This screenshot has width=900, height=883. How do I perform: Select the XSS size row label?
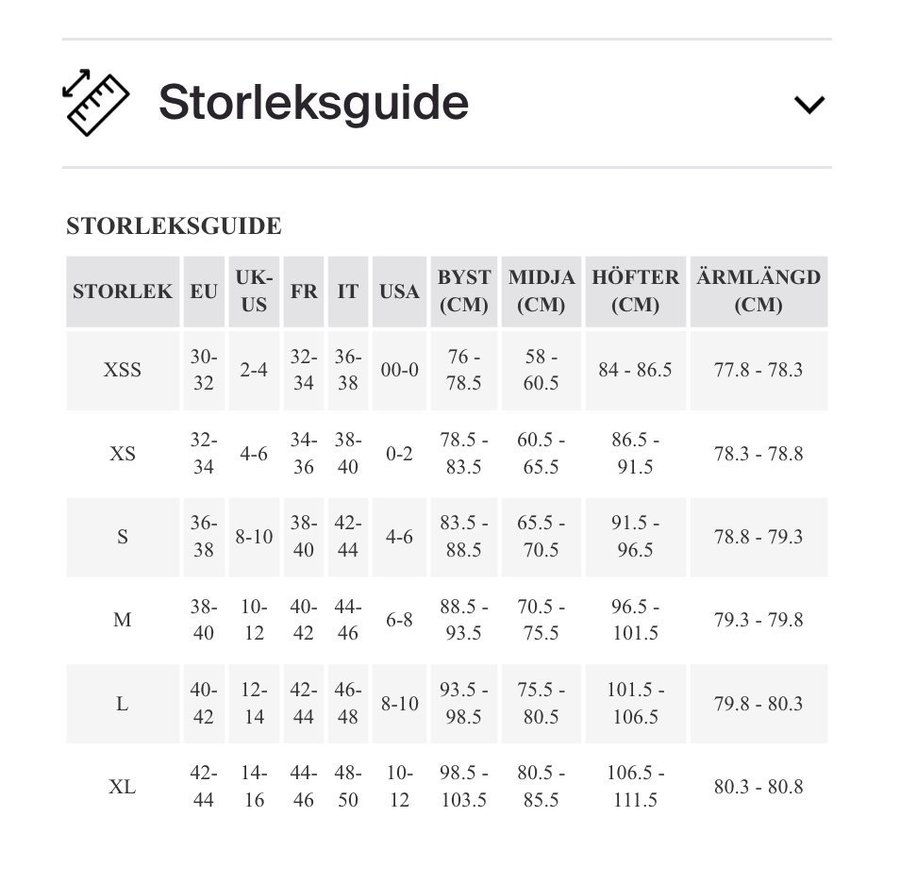[x=122, y=370]
